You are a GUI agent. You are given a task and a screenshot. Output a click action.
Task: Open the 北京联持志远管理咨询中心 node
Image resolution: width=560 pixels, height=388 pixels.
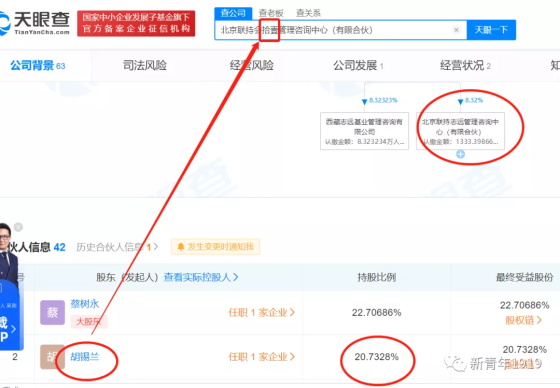460,131
